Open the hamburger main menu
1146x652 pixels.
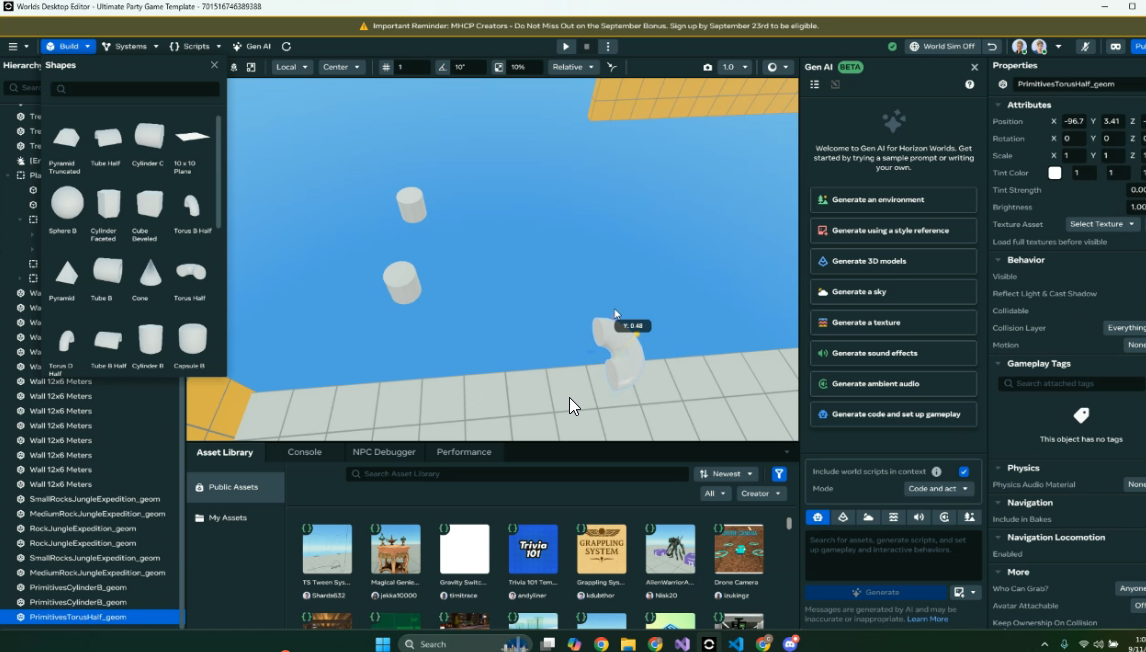[x=12, y=46]
